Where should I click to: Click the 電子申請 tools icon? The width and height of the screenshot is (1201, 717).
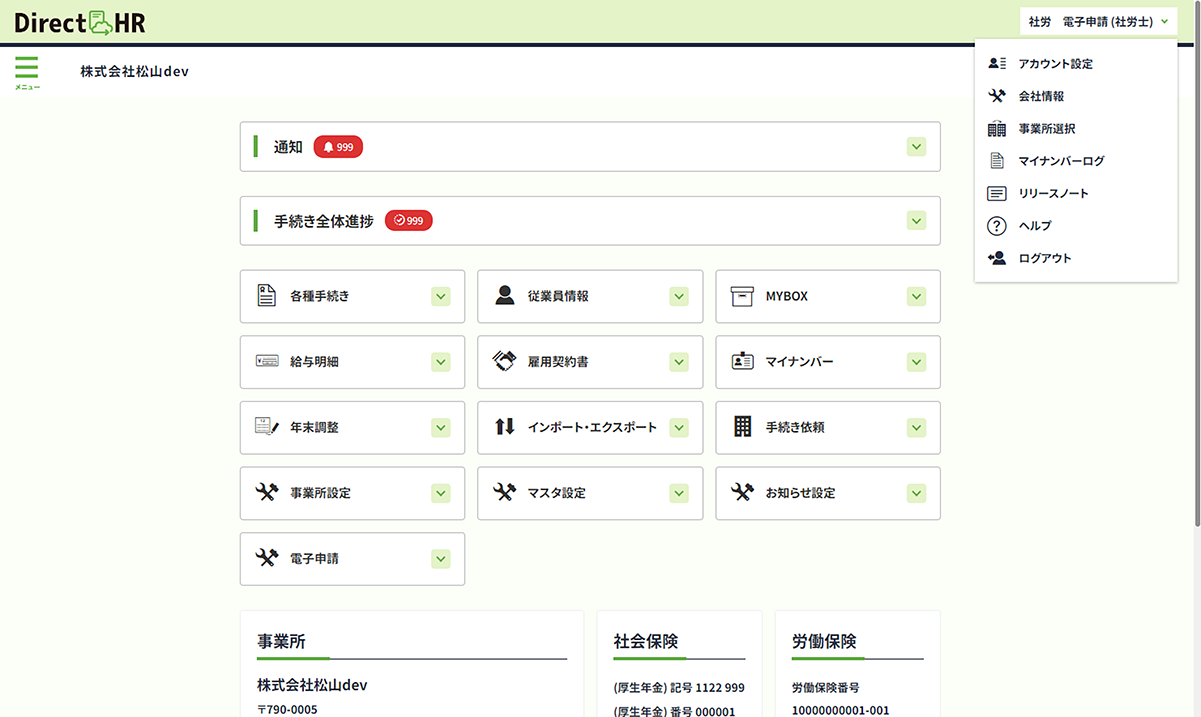click(267, 558)
